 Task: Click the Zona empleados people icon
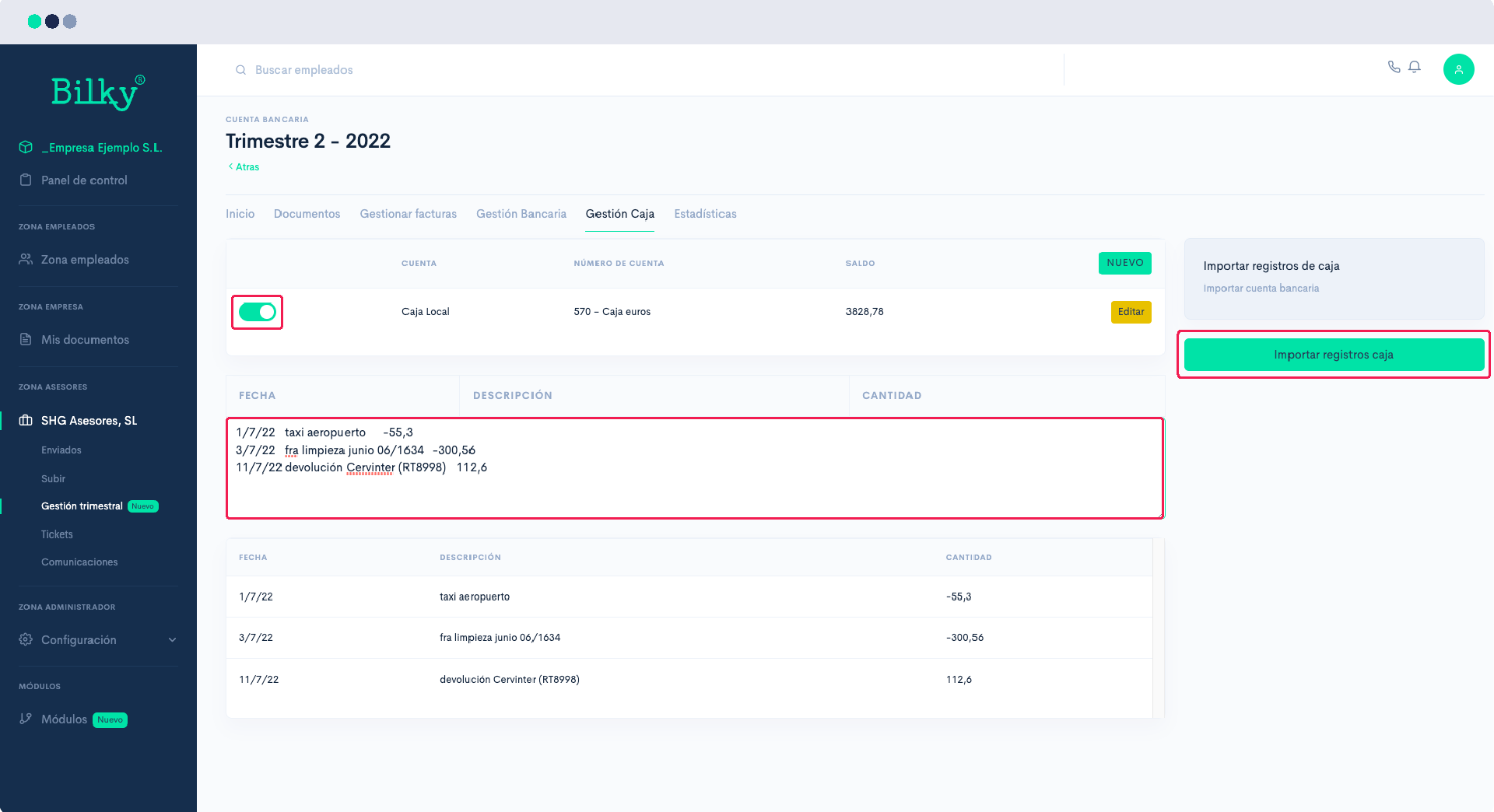pos(26,259)
